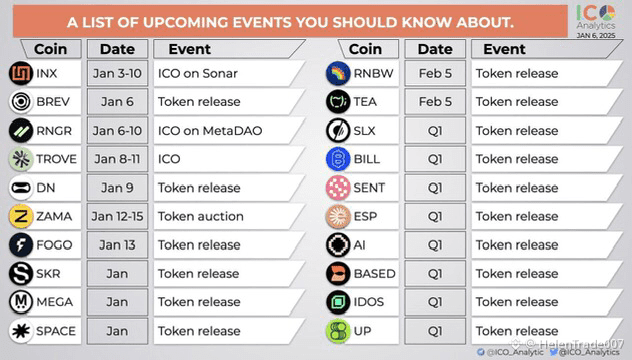Click the orange title banner
The height and width of the screenshot is (360, 632).
[290, 22]
